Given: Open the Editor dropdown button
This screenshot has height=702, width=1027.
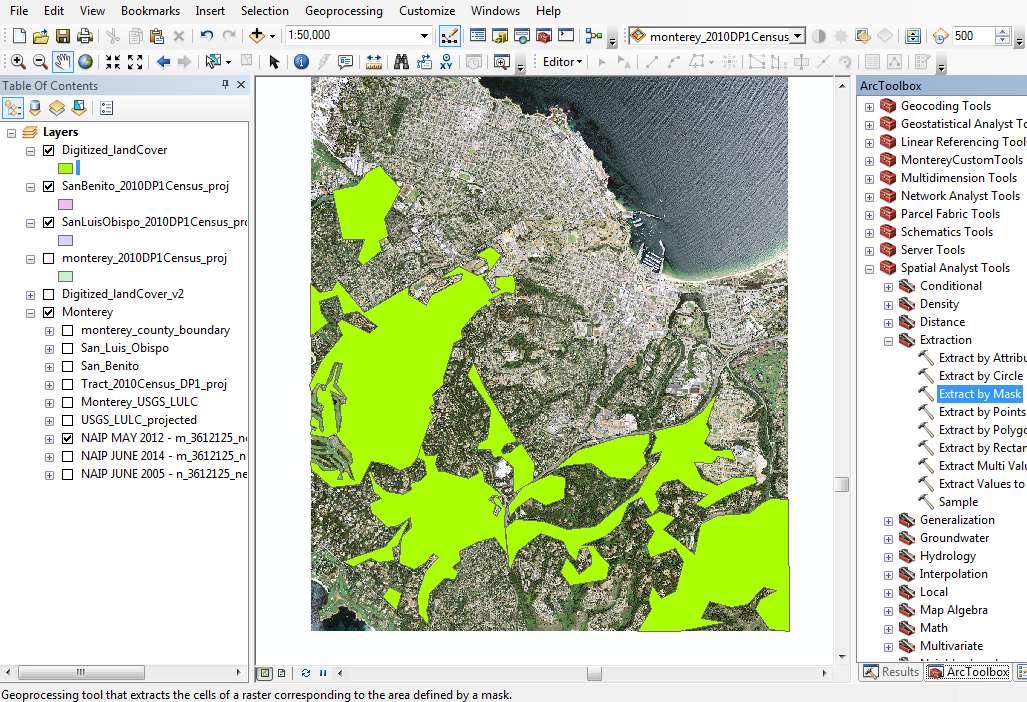Looking at the screenshot, I should (563, 61).
